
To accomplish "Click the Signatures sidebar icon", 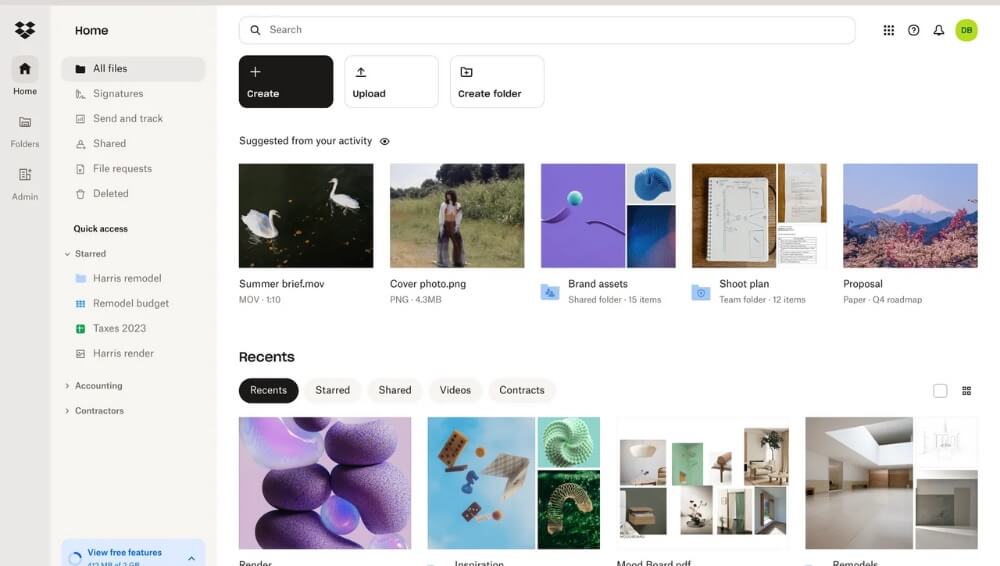I will point(80,94).
